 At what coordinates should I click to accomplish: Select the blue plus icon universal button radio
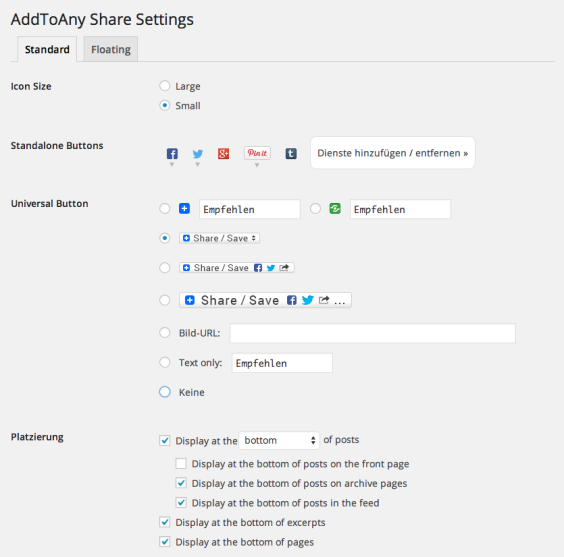[165, 209]
